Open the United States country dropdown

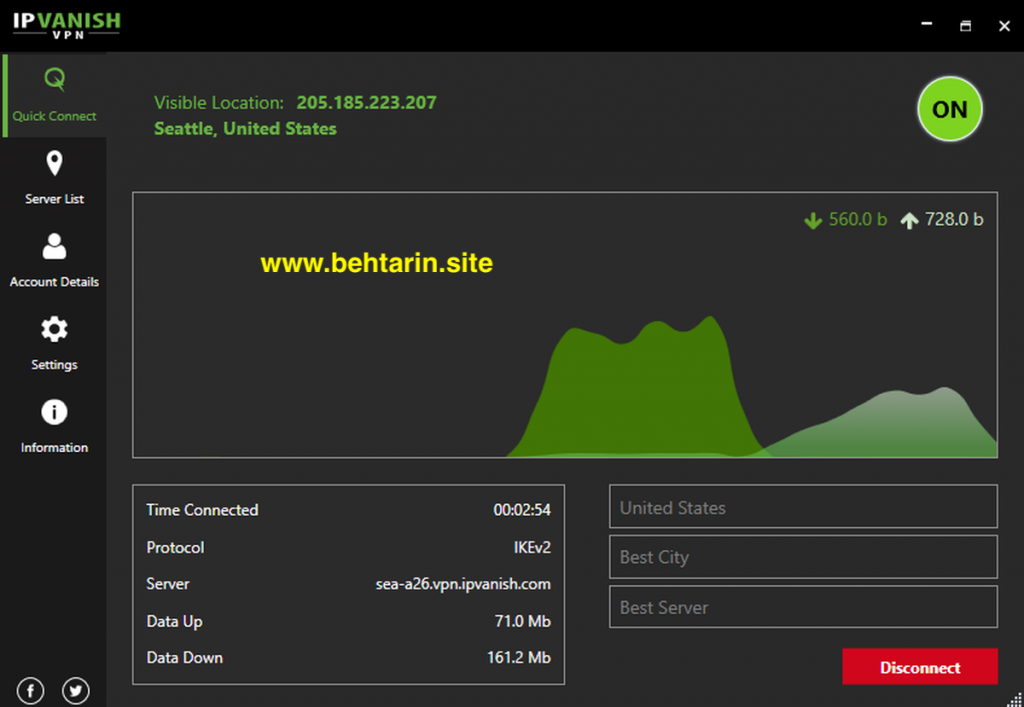[x=803, y=507]
